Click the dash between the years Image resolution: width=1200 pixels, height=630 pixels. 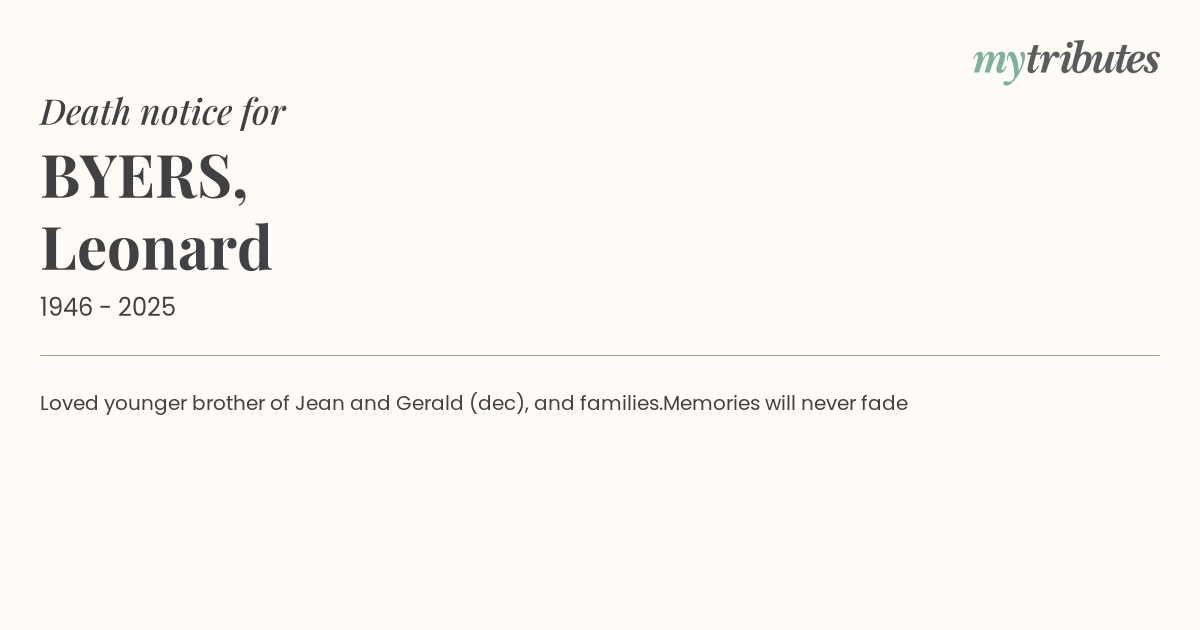pyautogui.click(x=105, y=308)
